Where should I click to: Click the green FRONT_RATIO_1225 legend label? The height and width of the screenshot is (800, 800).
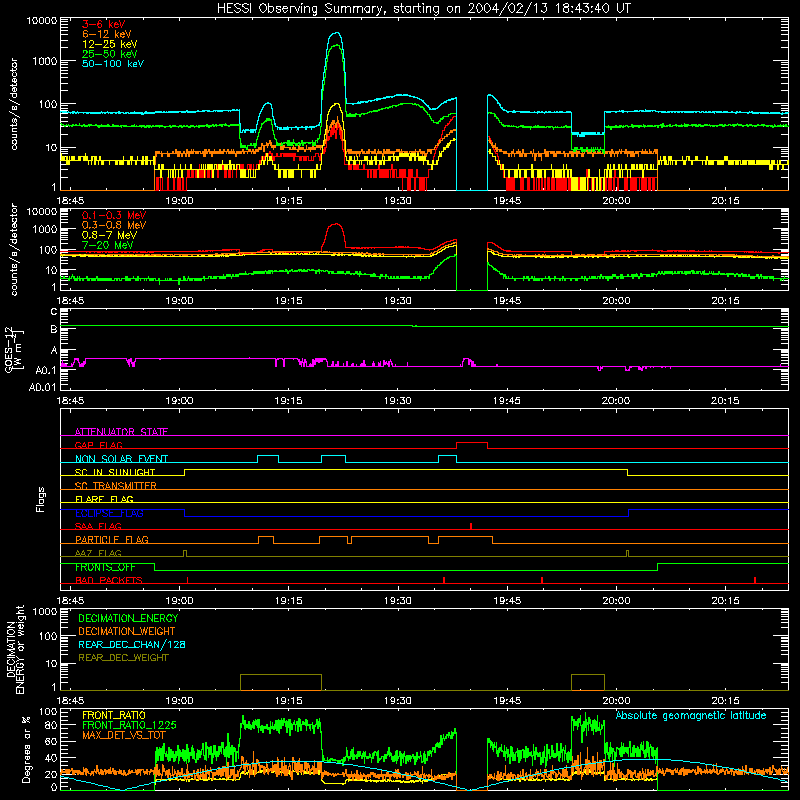click(x=129, y=725)
